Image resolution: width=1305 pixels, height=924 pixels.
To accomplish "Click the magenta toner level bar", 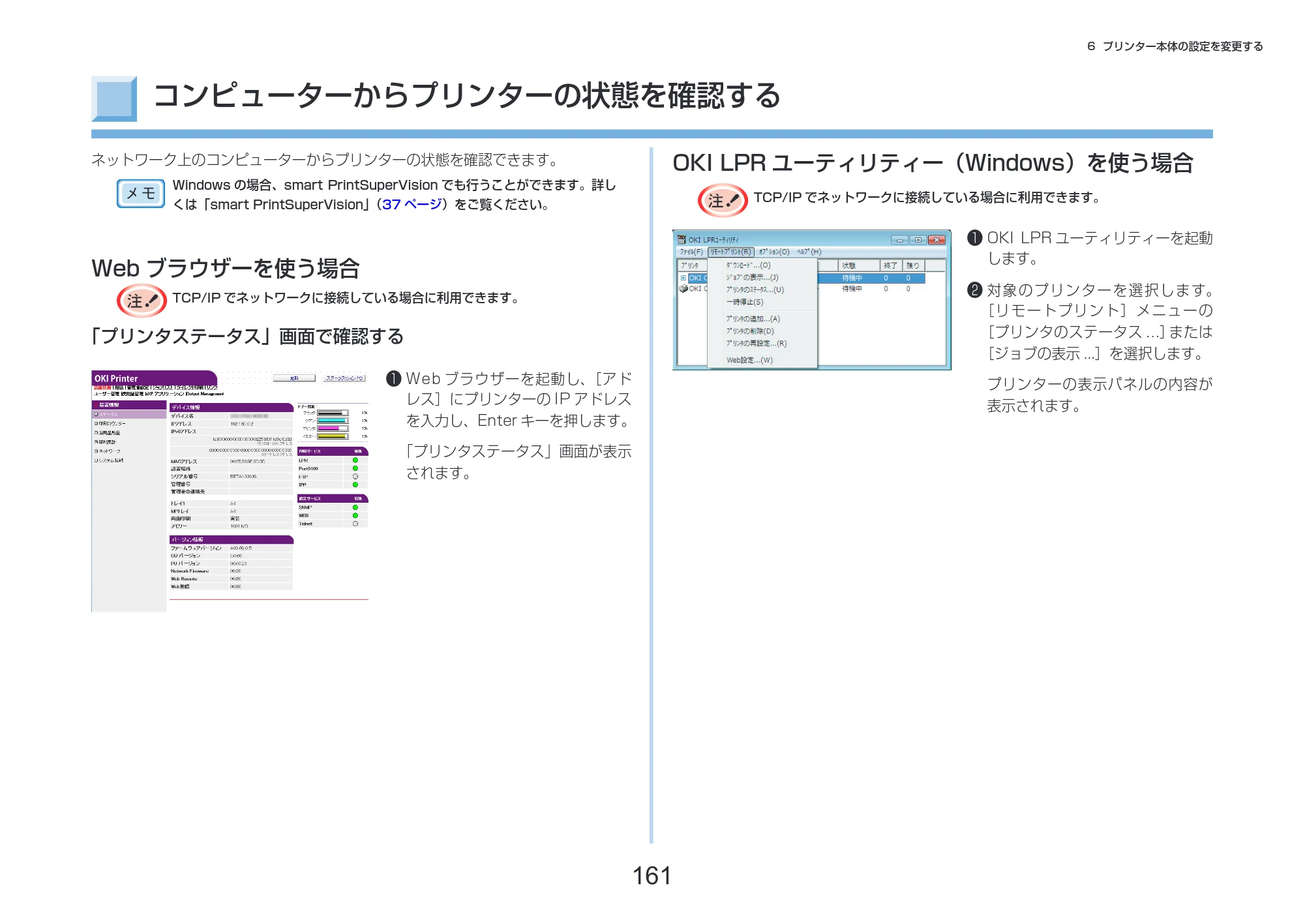I will click(x=333, y=428).
